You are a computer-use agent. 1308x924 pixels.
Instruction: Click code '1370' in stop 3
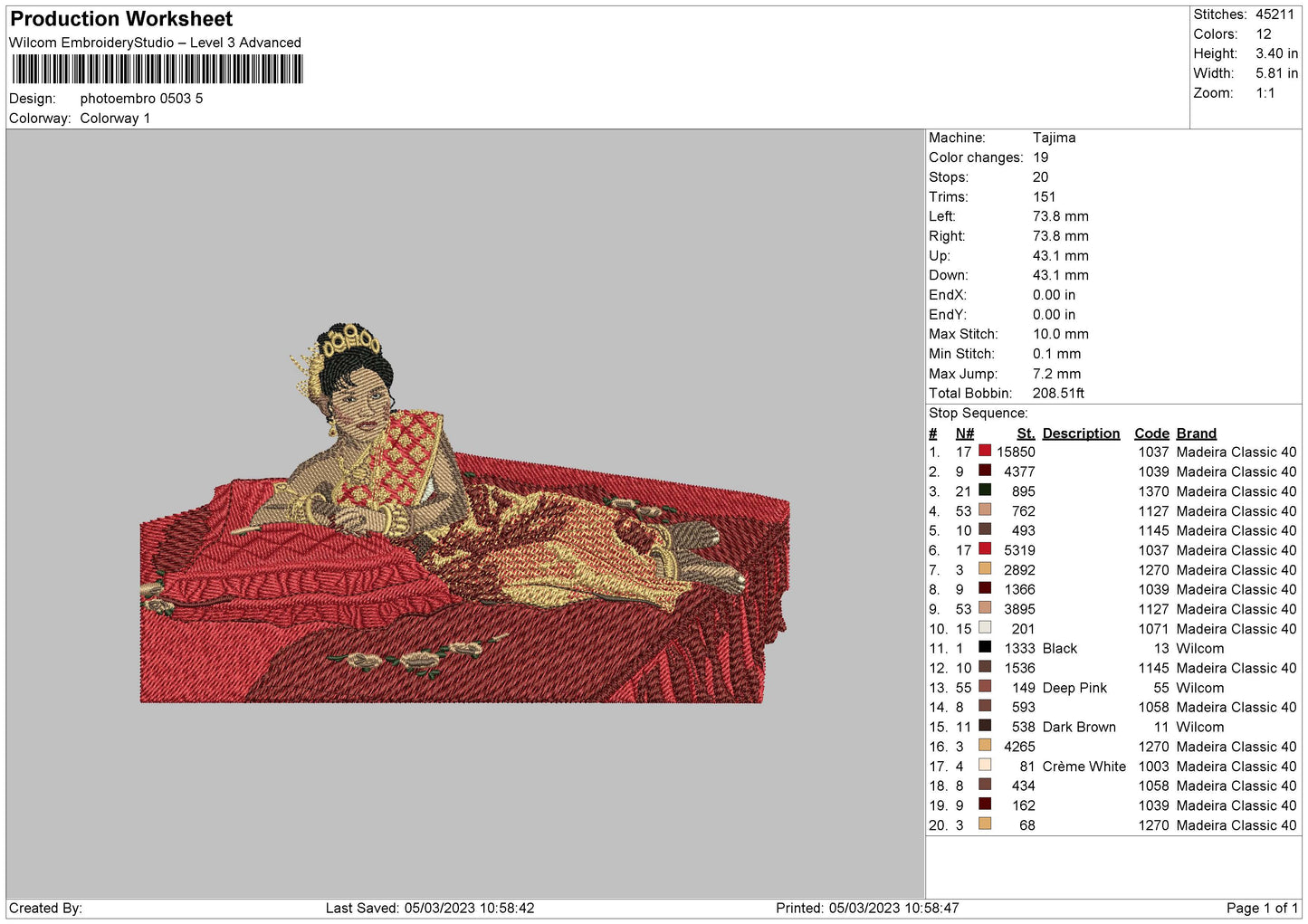pos(1154,491)
